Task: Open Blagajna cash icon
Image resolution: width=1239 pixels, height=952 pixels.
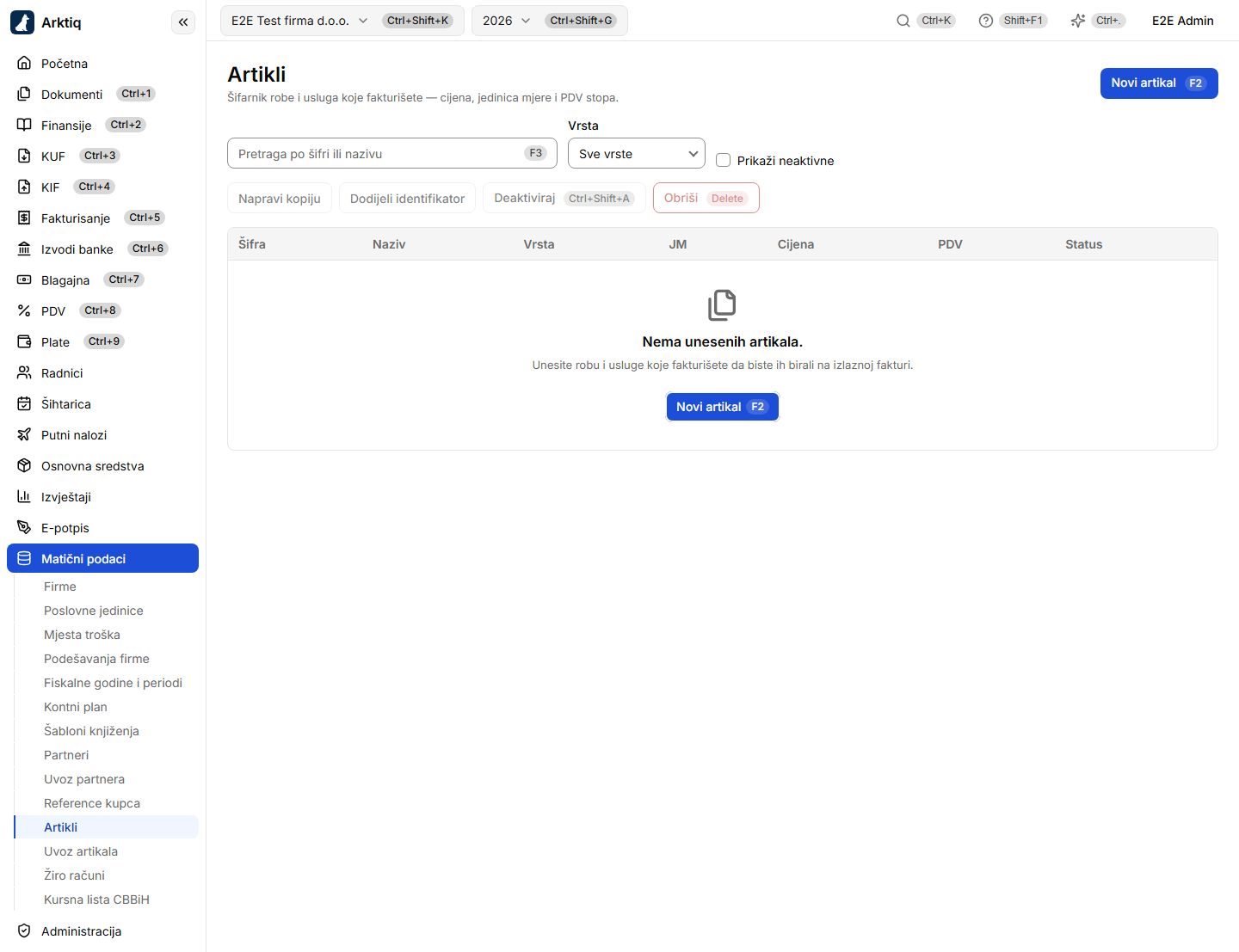Action: [x=24, y=279]
